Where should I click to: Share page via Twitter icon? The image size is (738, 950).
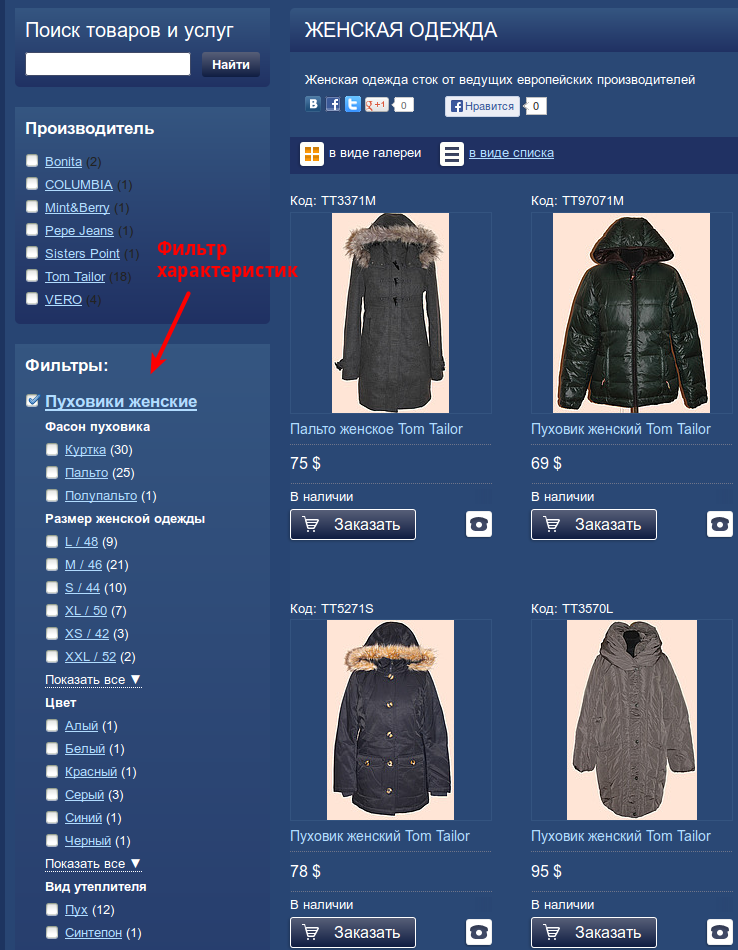pos(353,104)
